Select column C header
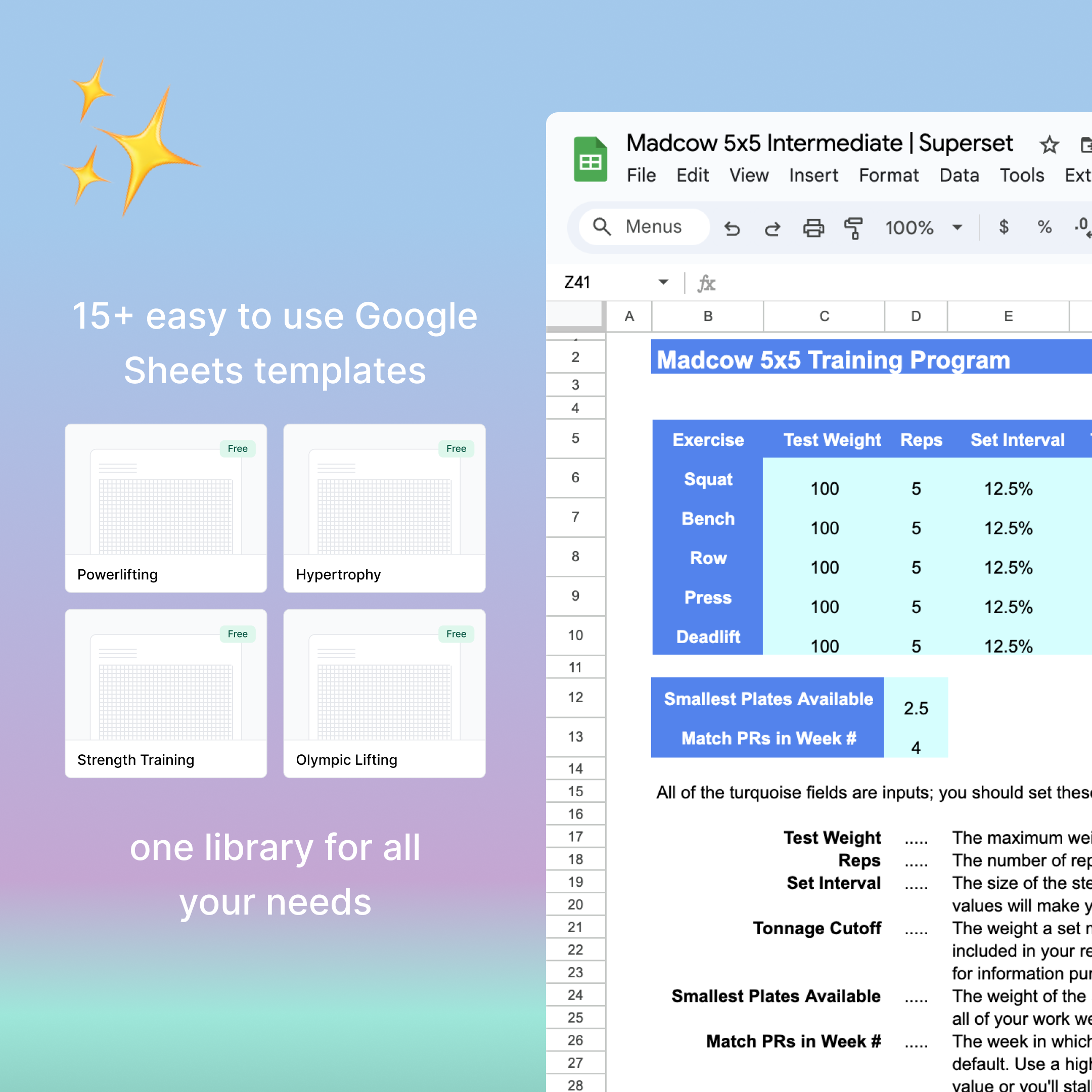The height and width of the screenshot is (1092, 1092). coord(824,316)
